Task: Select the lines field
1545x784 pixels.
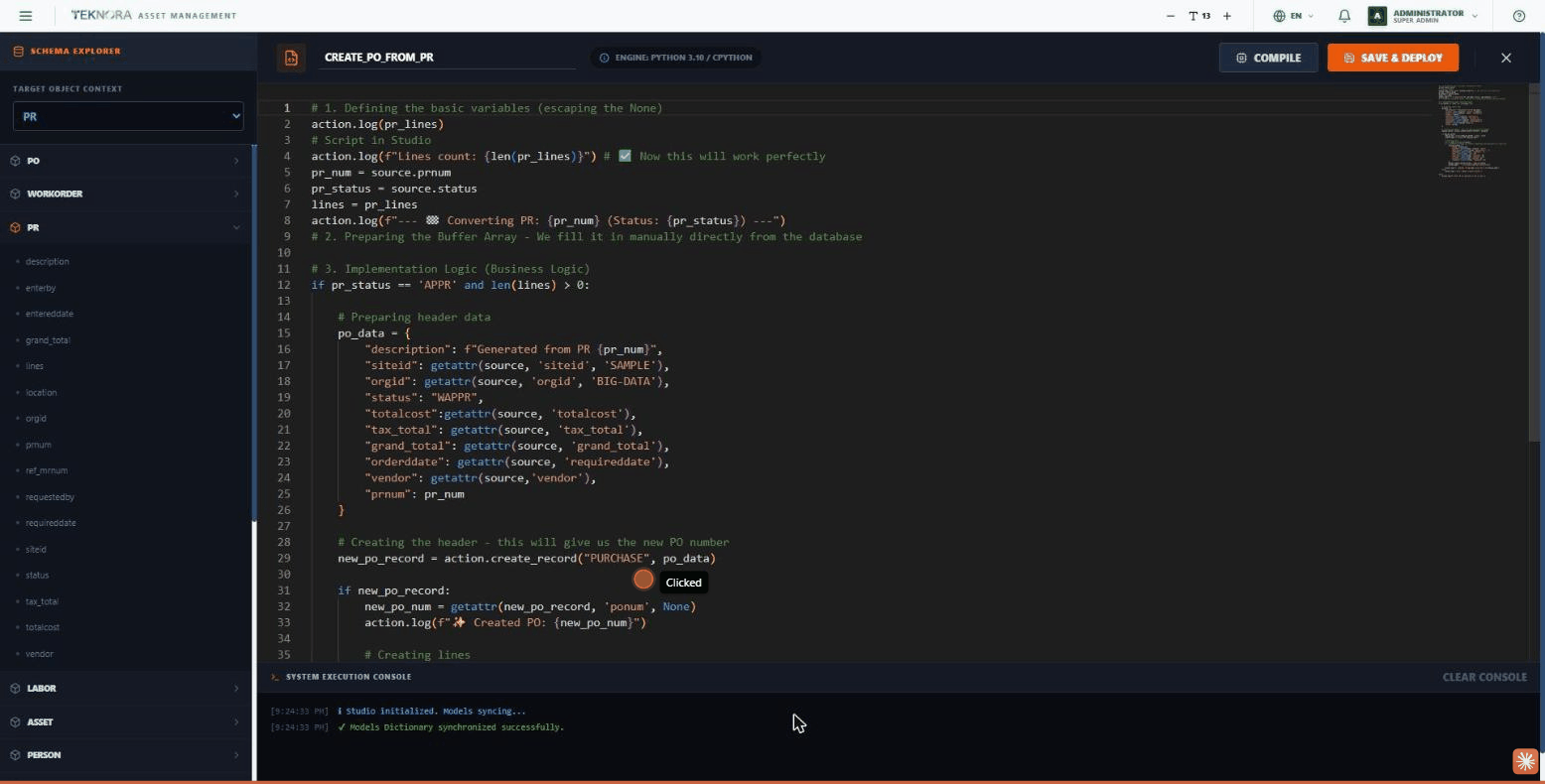Action: click(35, 366)
